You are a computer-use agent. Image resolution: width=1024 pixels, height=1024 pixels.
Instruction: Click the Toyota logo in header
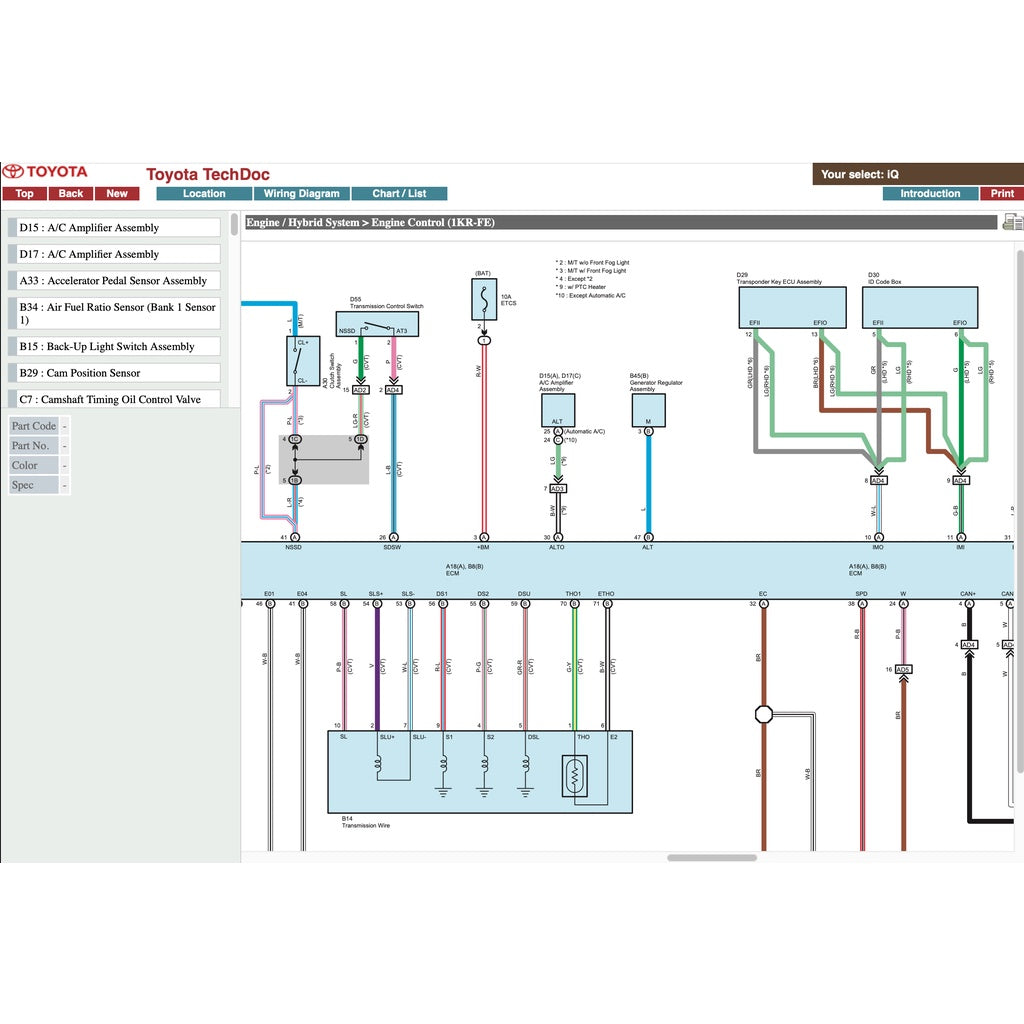pyautogui.click(x=46, y=172)
